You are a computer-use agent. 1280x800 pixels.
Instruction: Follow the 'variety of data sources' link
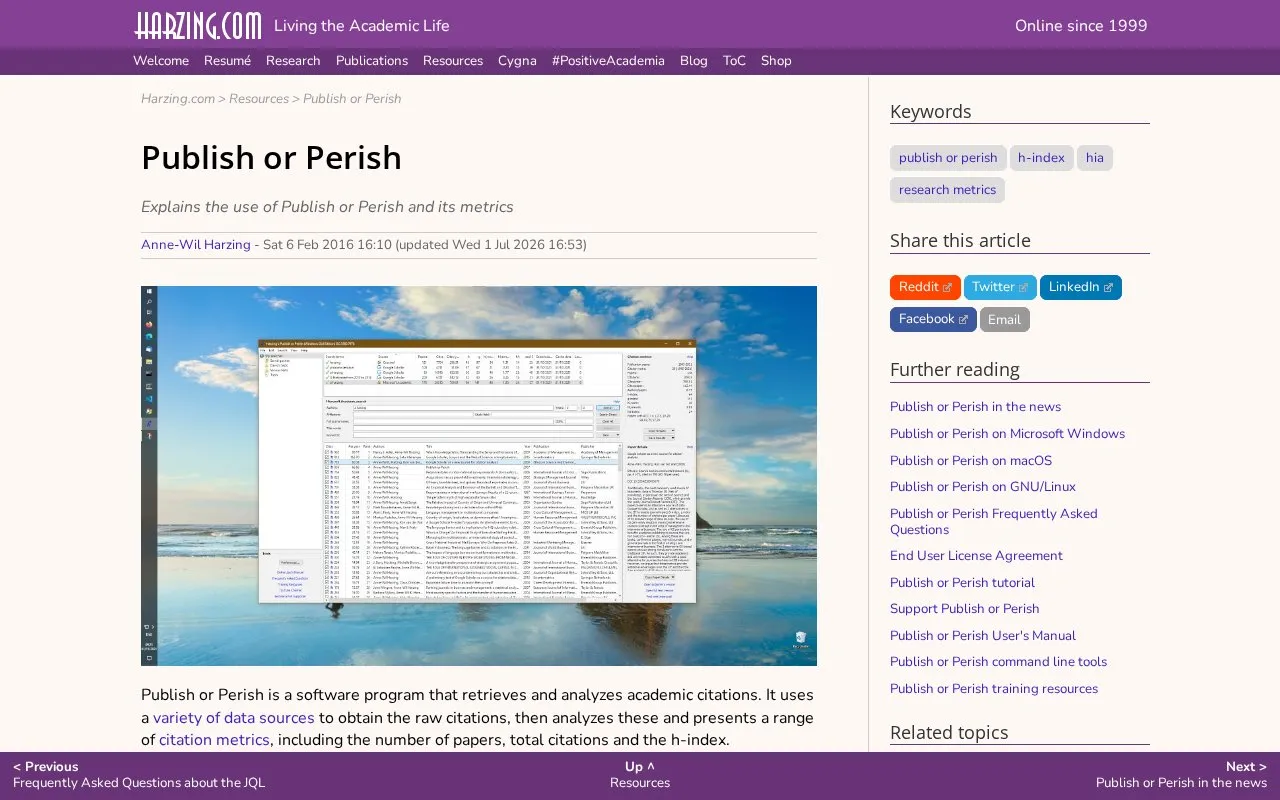point(234,718)
